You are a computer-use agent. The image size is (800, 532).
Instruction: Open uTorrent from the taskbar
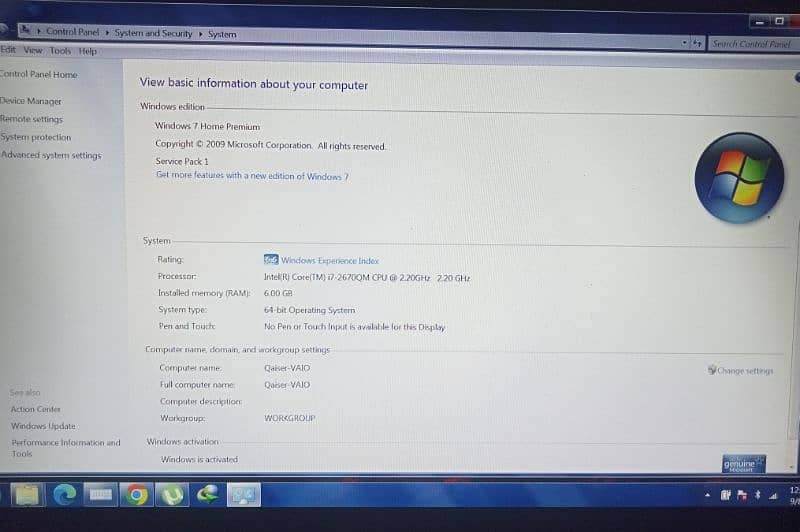pos(172,495)
